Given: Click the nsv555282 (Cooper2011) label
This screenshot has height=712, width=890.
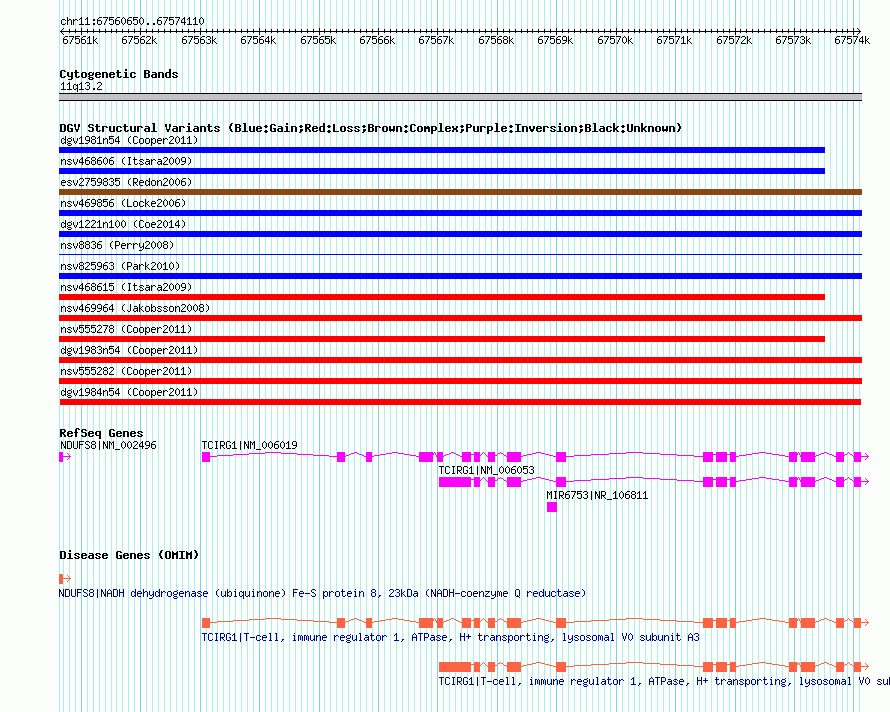Looking at the screenshot, I should click(x=126, y=371).
